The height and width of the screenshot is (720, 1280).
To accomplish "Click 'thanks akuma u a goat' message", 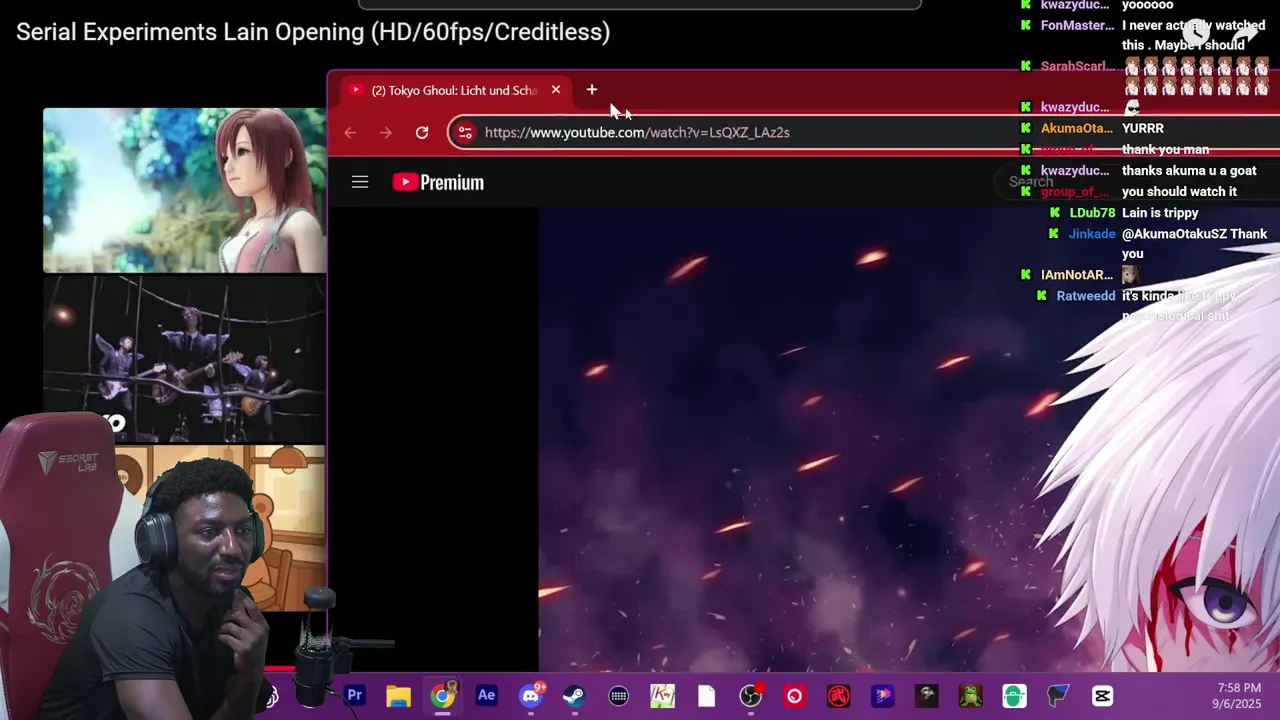I will point(1189,171).
